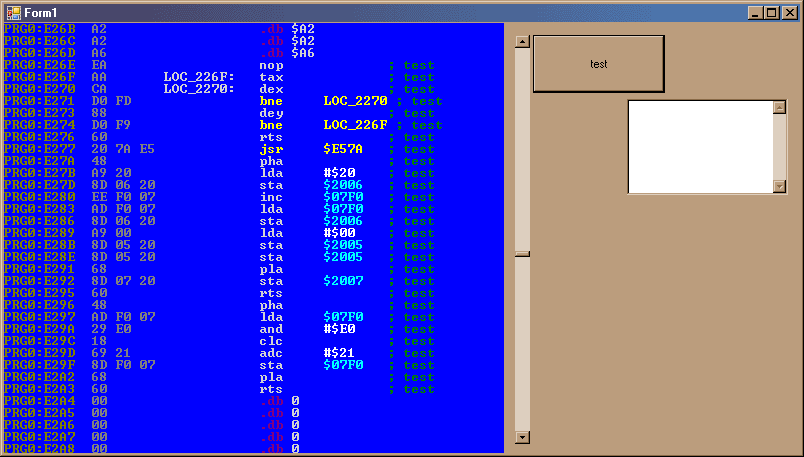Click the operand LOC_226F after bne
This screenshot has height=457, width=804.
355,125
